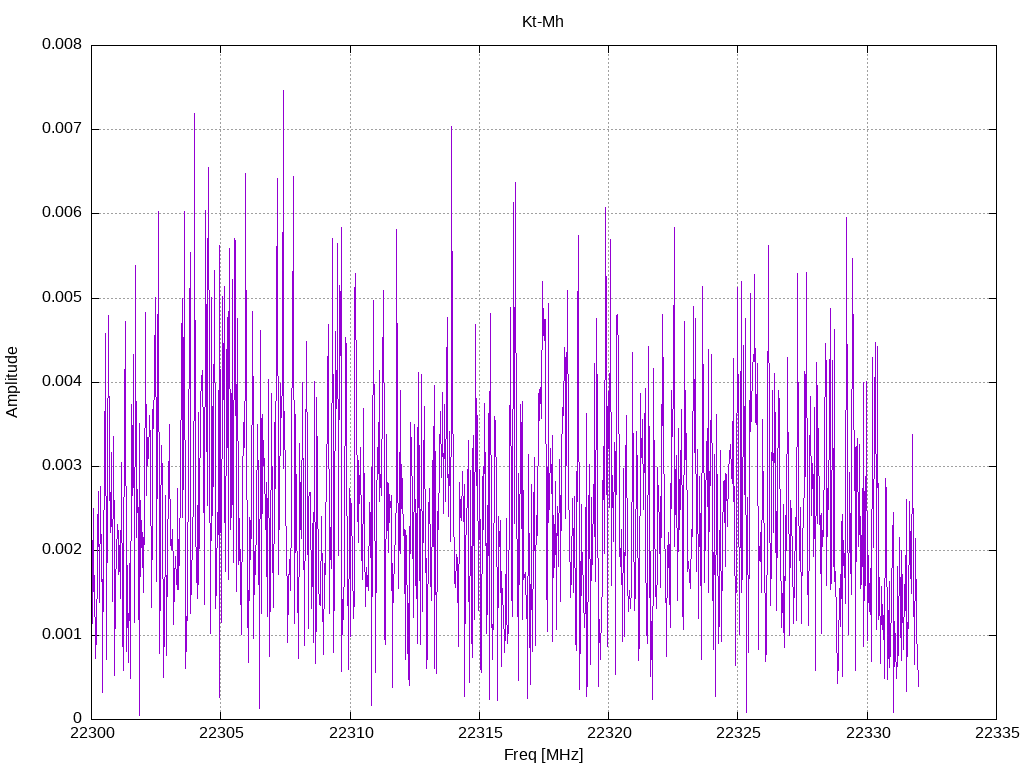The width and height of the screenshot is (1024, 768).
Task: Click the tallest spectrum peak near 22307 MHz
Action: (x=283, y=91)
